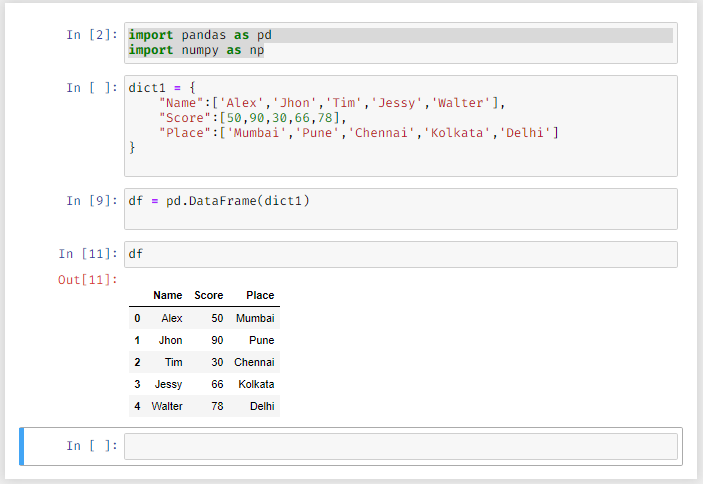Click the dict1 definition code cell
703x484 pixels.
400,126
